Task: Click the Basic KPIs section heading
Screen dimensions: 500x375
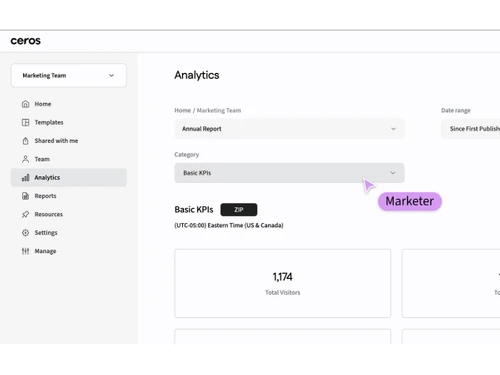Action: [x=194, y=209]
